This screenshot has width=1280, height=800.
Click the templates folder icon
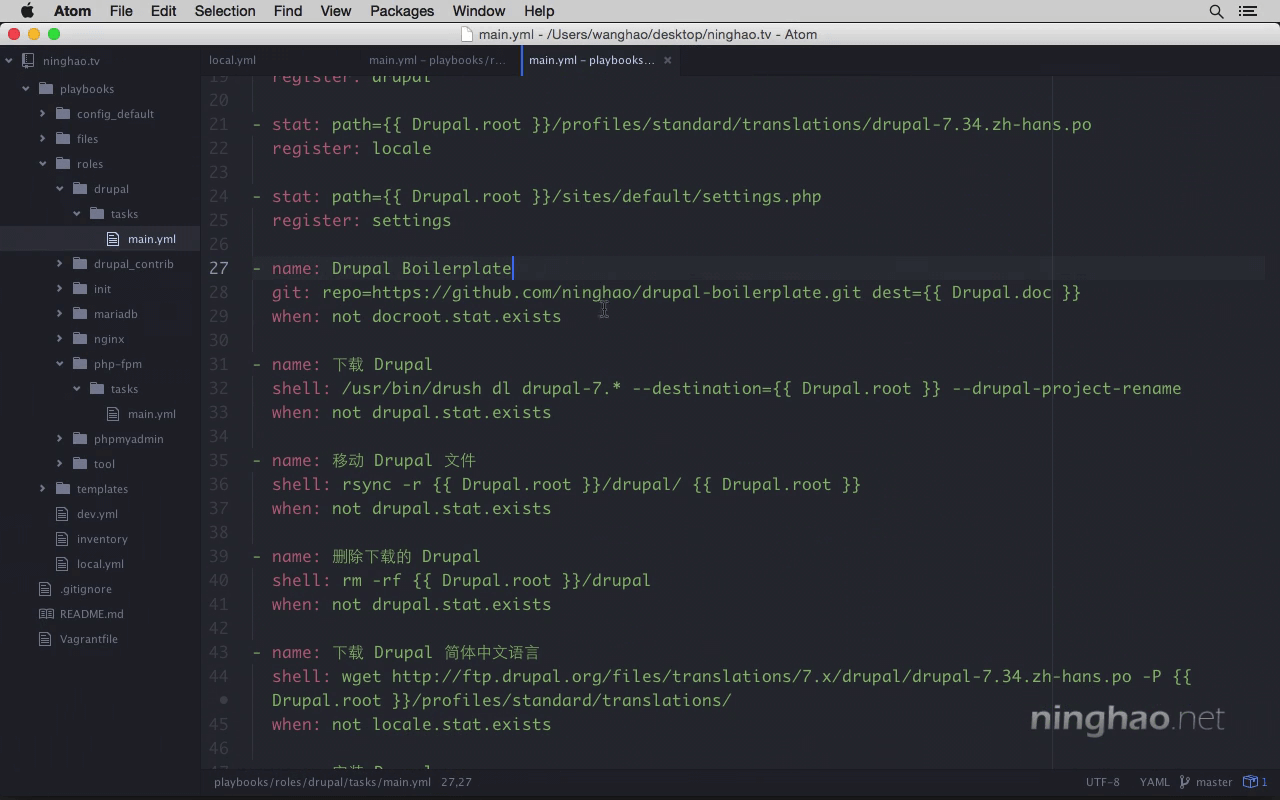pos(62,489)
